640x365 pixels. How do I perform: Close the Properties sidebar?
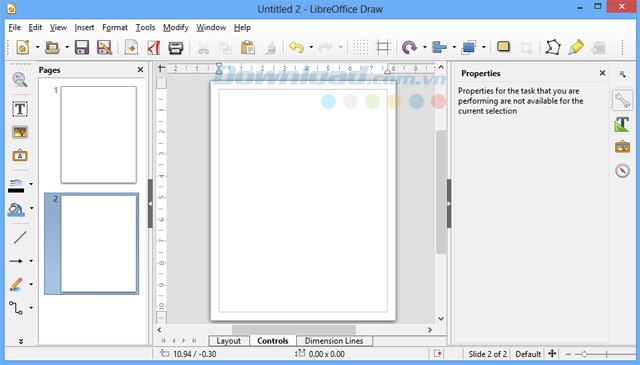coord(602,73)
